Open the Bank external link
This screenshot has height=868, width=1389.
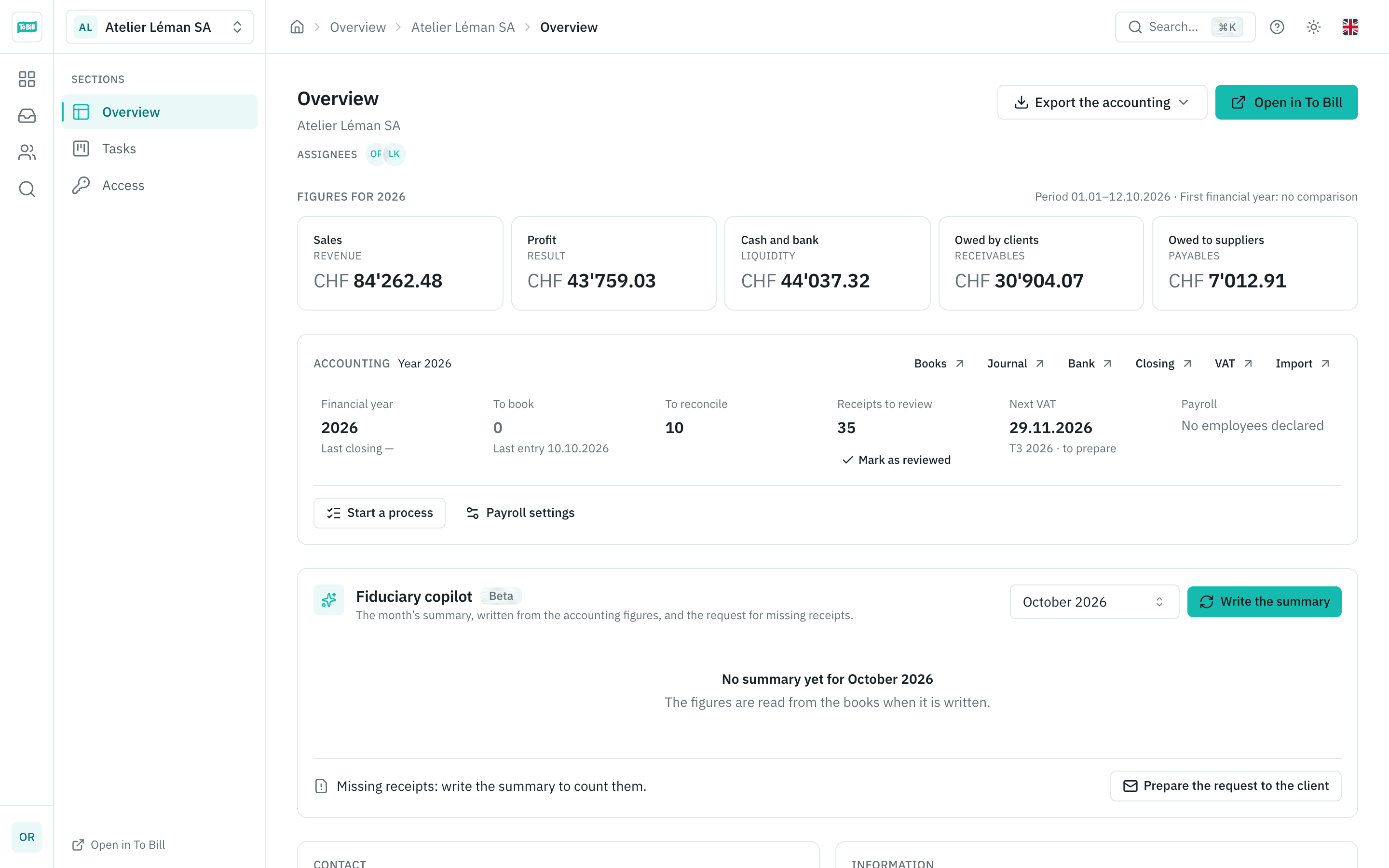click(1089, 364)
